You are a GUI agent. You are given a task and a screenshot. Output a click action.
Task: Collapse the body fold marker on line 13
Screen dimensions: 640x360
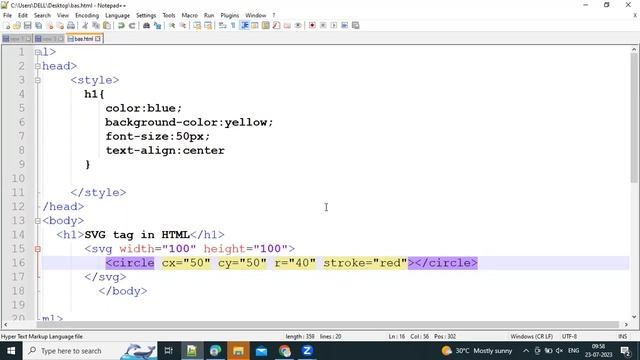pos(38,221)
